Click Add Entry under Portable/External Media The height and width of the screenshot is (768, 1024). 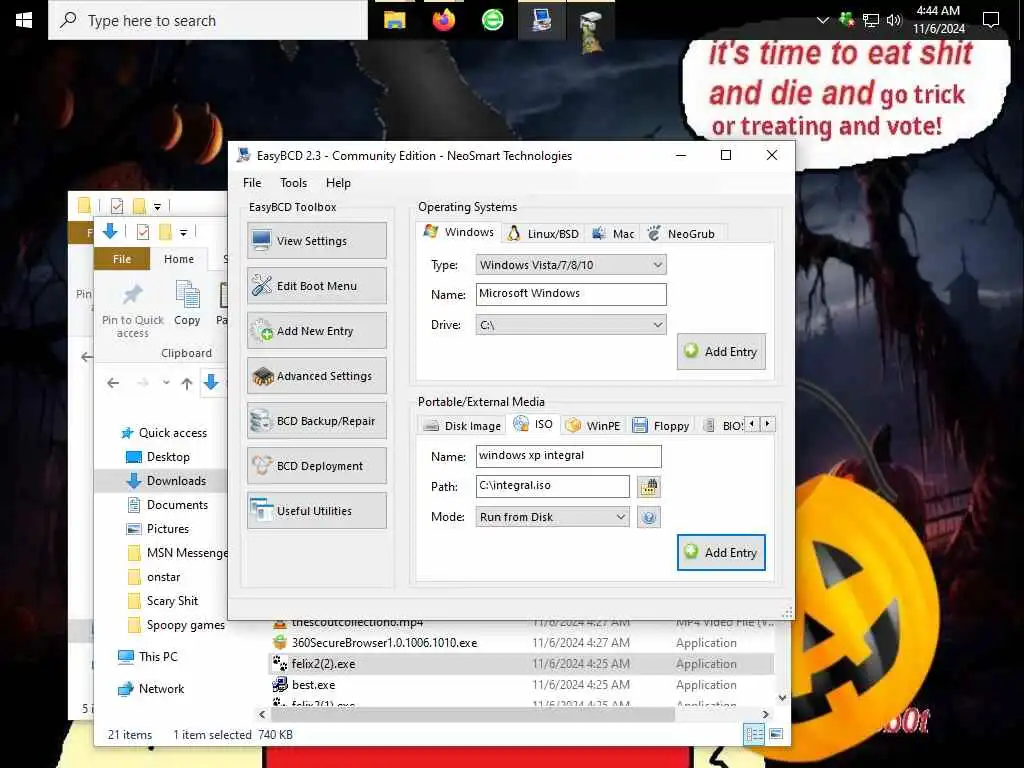click(721, 552)
